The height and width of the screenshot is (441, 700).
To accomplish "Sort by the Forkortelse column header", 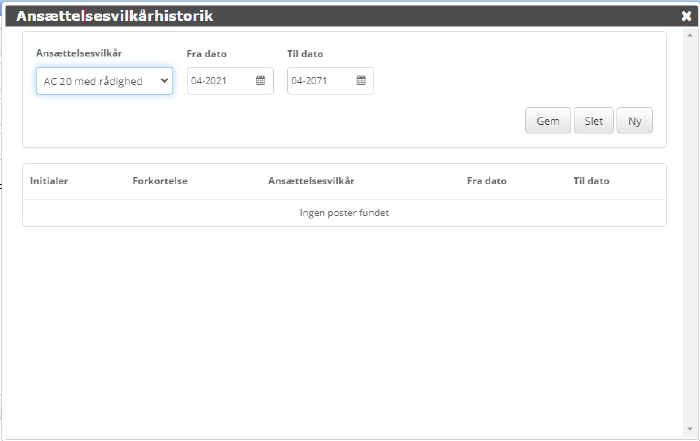I will 160,181.
